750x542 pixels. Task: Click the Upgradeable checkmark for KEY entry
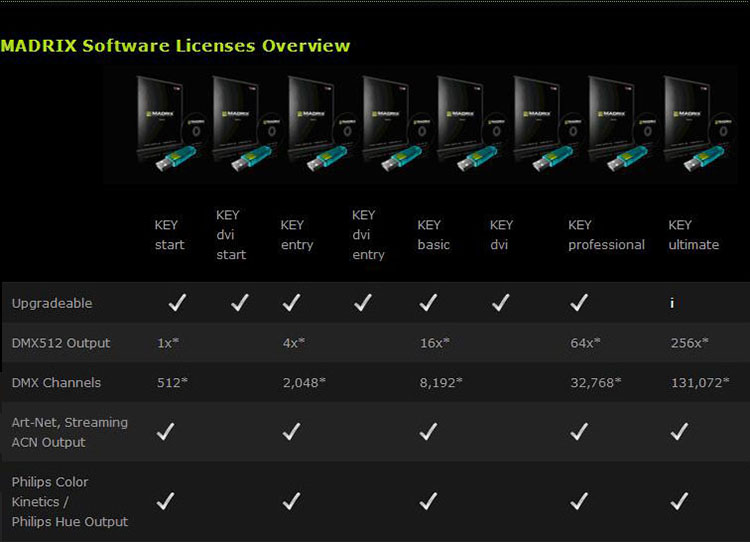(292, 302)
